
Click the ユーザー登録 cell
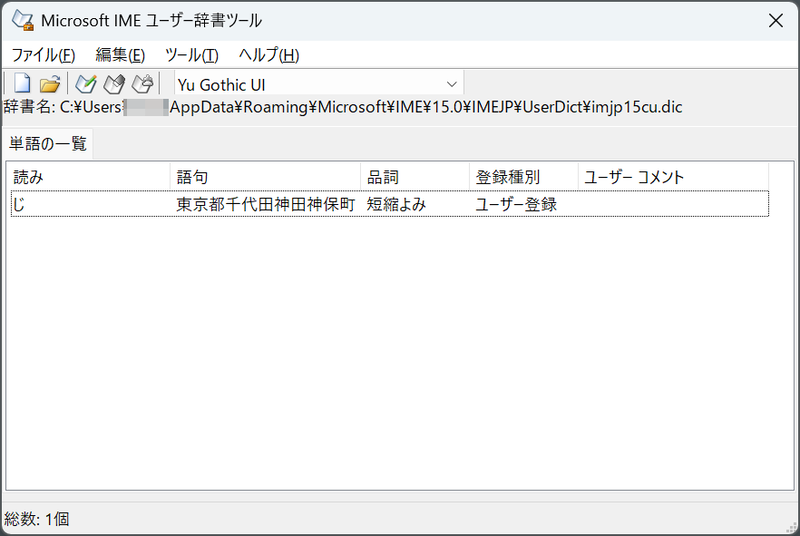[x=516, y=205]
